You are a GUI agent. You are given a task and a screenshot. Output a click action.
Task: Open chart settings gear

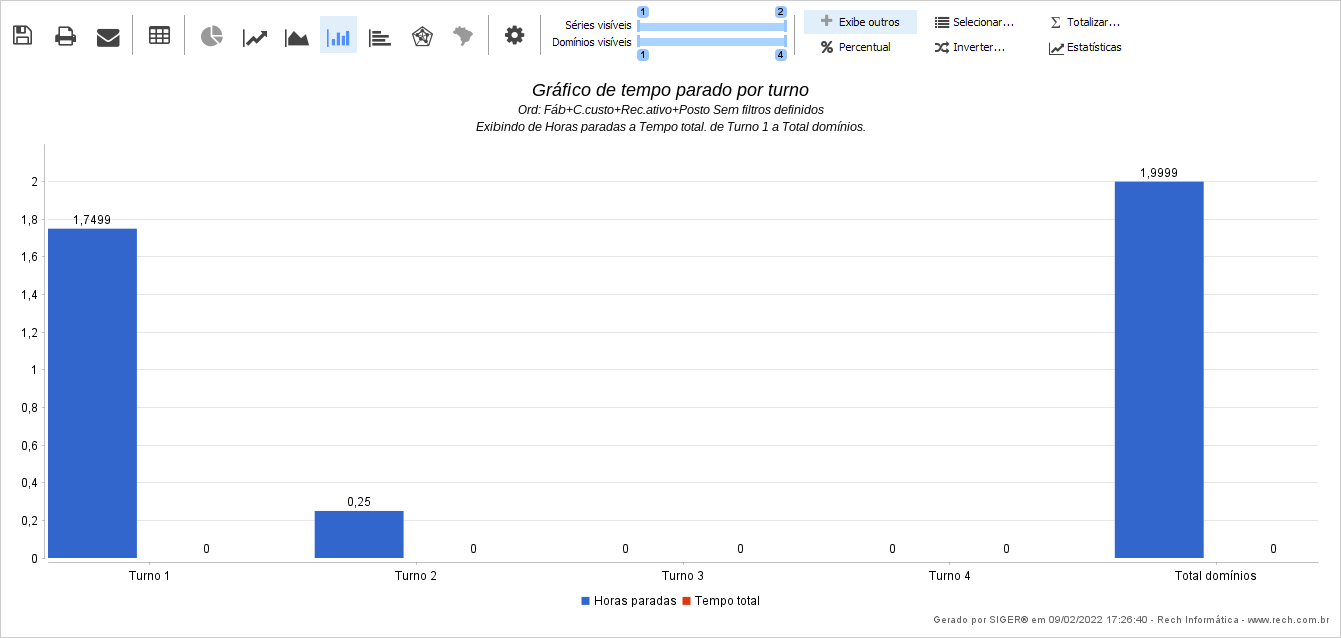click(514, 35)
